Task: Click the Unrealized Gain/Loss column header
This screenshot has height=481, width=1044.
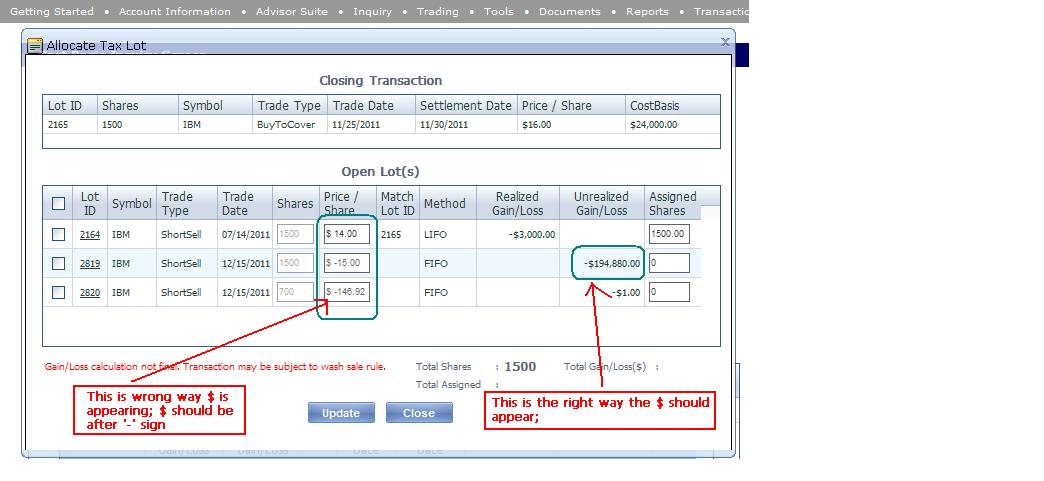Action: pyautogui.click(x=601, y=203)
